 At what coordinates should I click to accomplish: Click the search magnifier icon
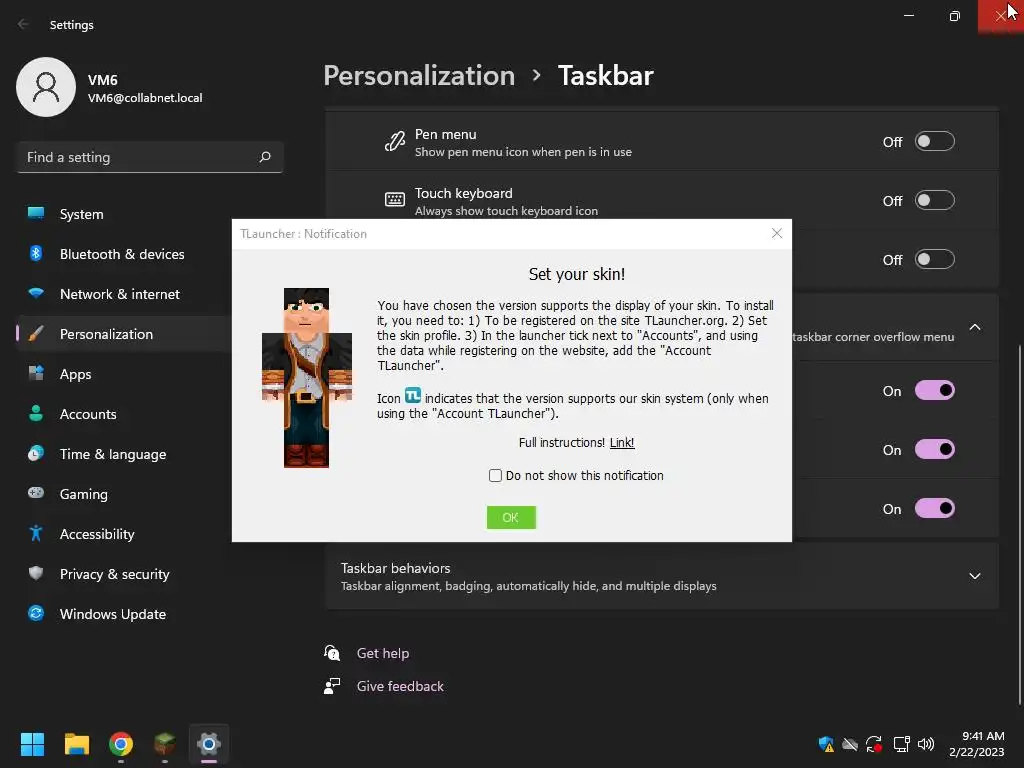[x=264, y=157]
